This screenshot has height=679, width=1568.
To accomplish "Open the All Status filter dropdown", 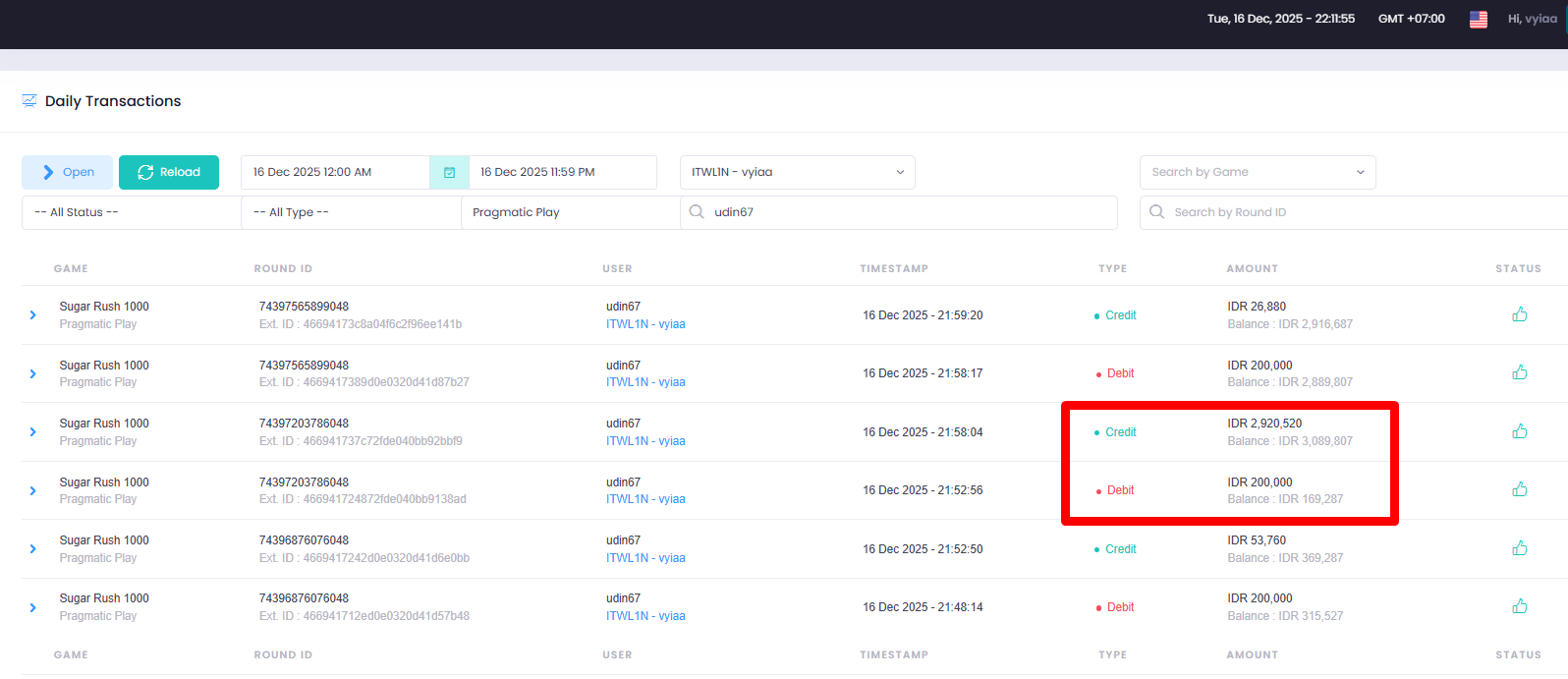I will point(132,212).
